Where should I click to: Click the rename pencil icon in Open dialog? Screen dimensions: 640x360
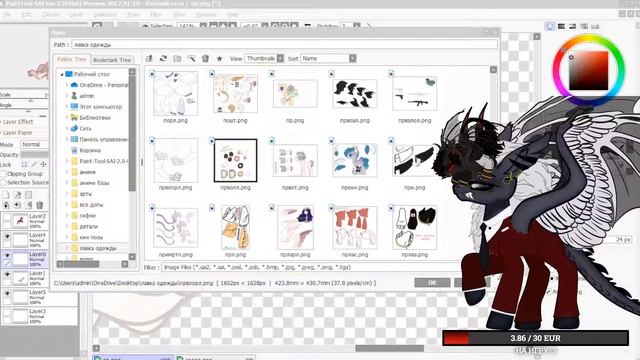click(191, 59)
